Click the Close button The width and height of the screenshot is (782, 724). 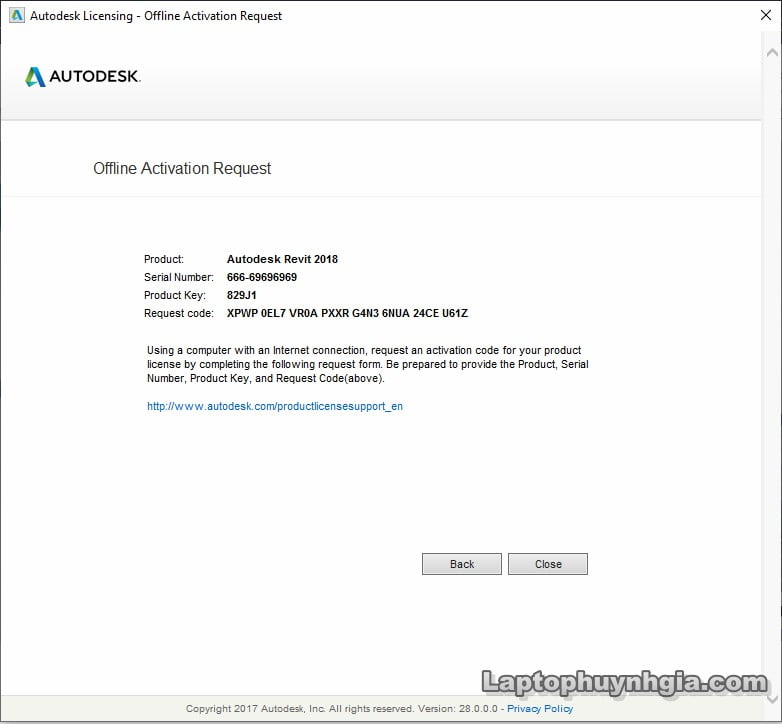coord(548,564)
